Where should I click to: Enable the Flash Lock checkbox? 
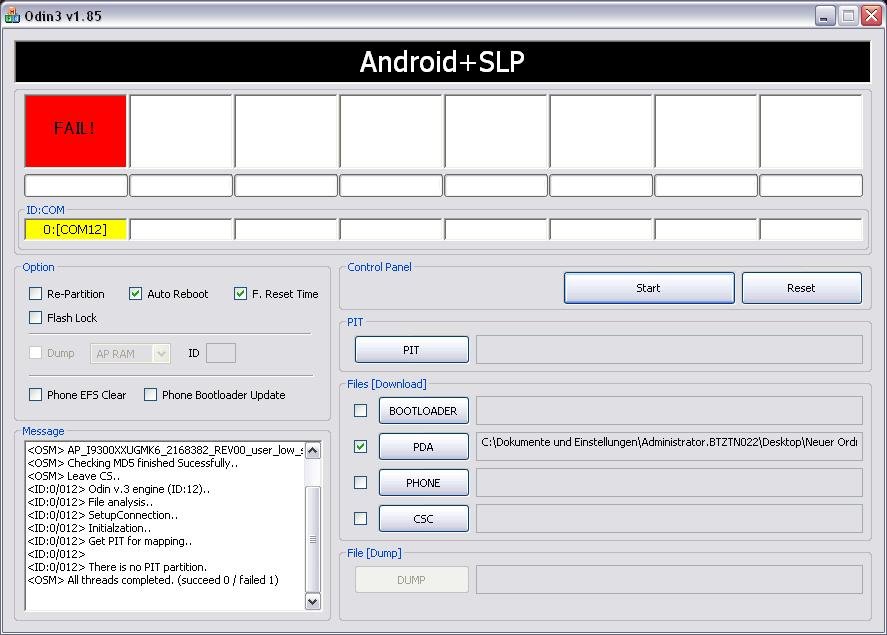pos(36,317)
